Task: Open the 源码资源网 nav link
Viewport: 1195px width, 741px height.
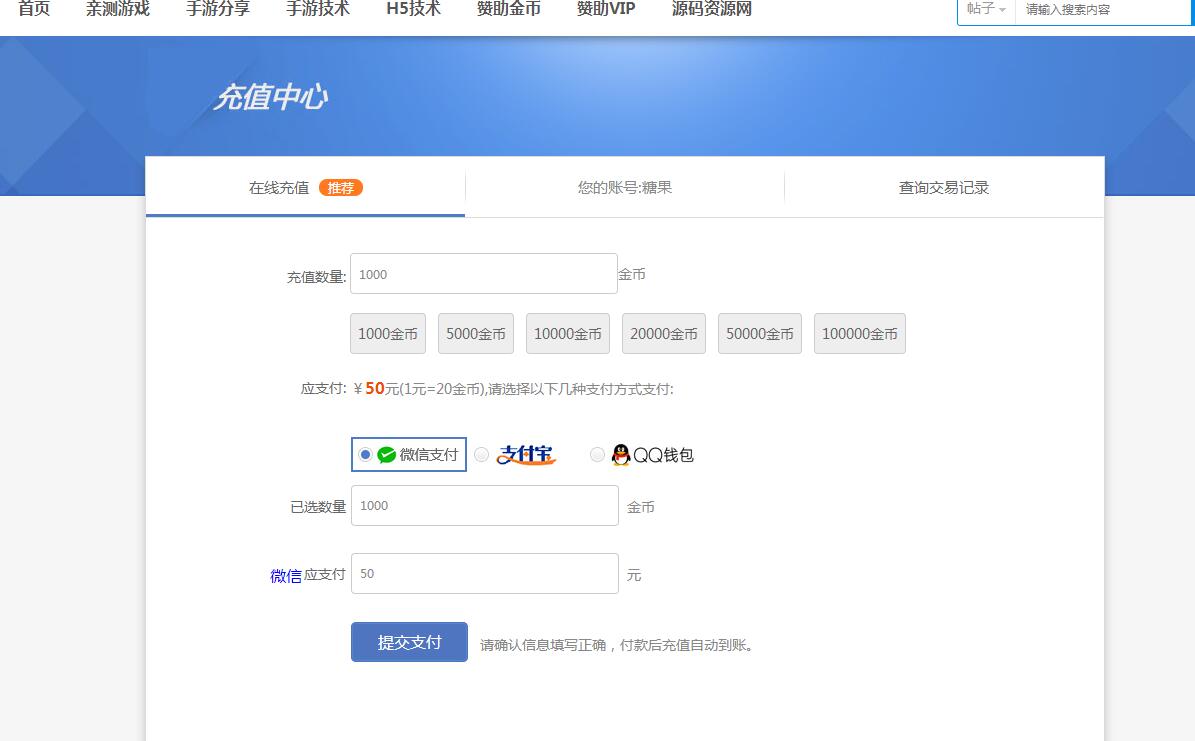Action: point(711,9)
